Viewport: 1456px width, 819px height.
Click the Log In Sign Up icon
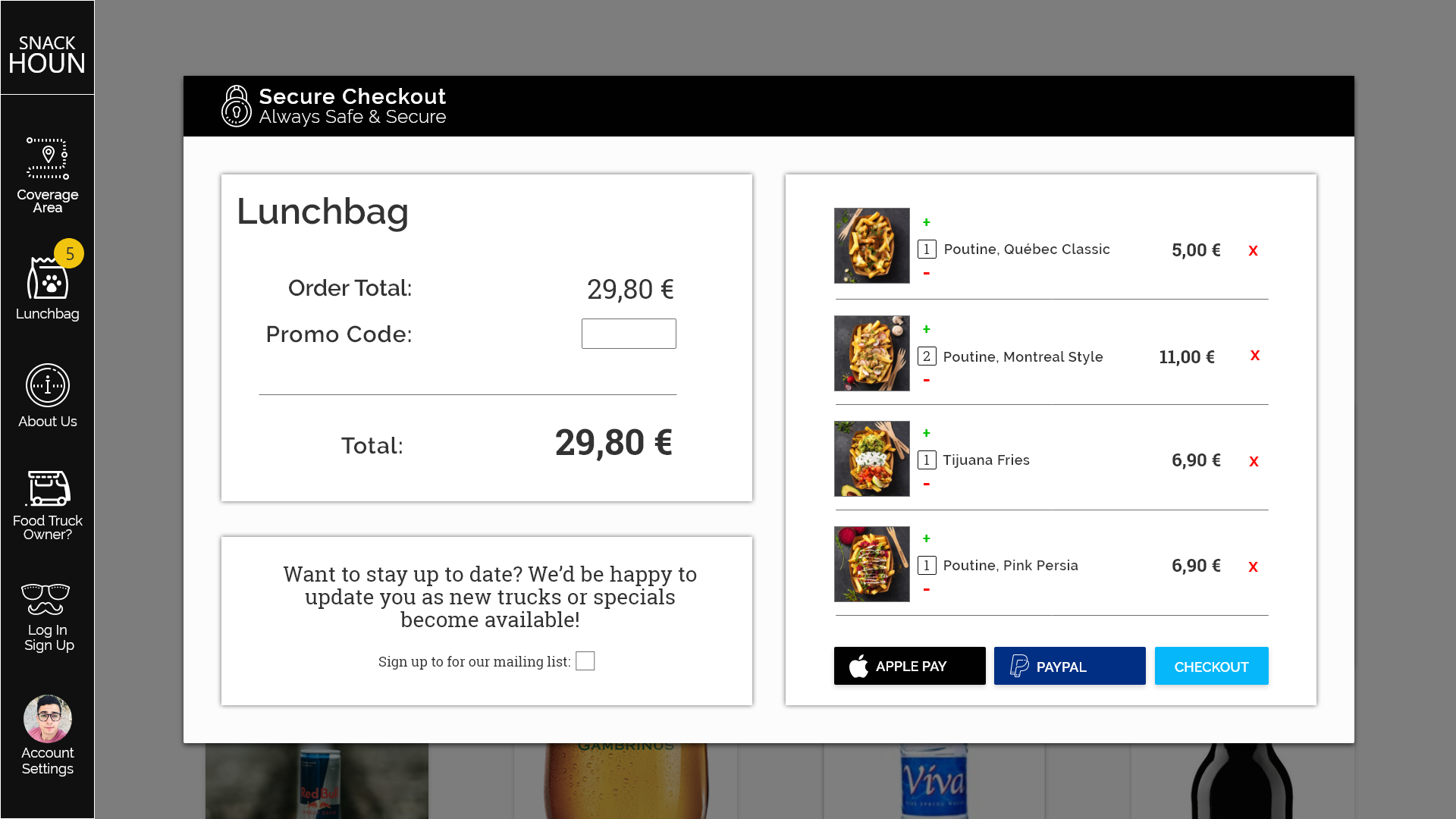[46, 599]
